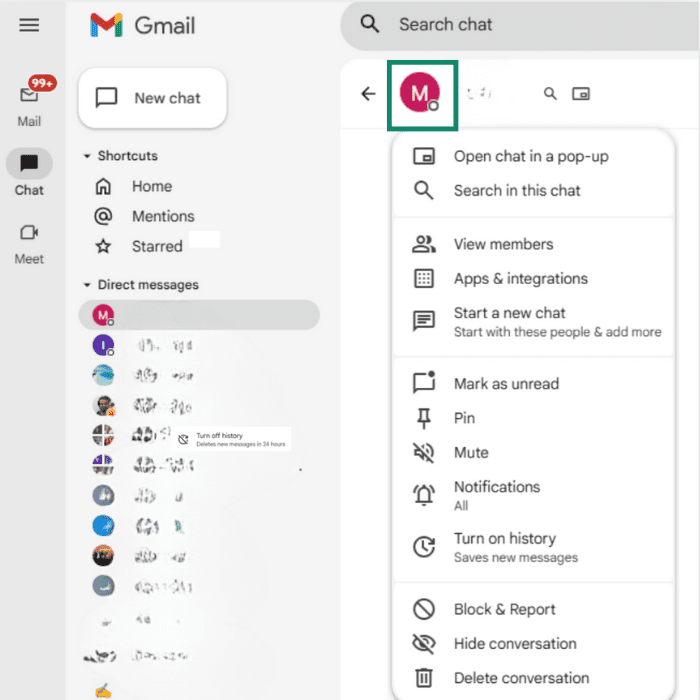This screenshot has height=700, width=700.
Task: Collapse the Shortcuts section
Action: click(121, 156)
